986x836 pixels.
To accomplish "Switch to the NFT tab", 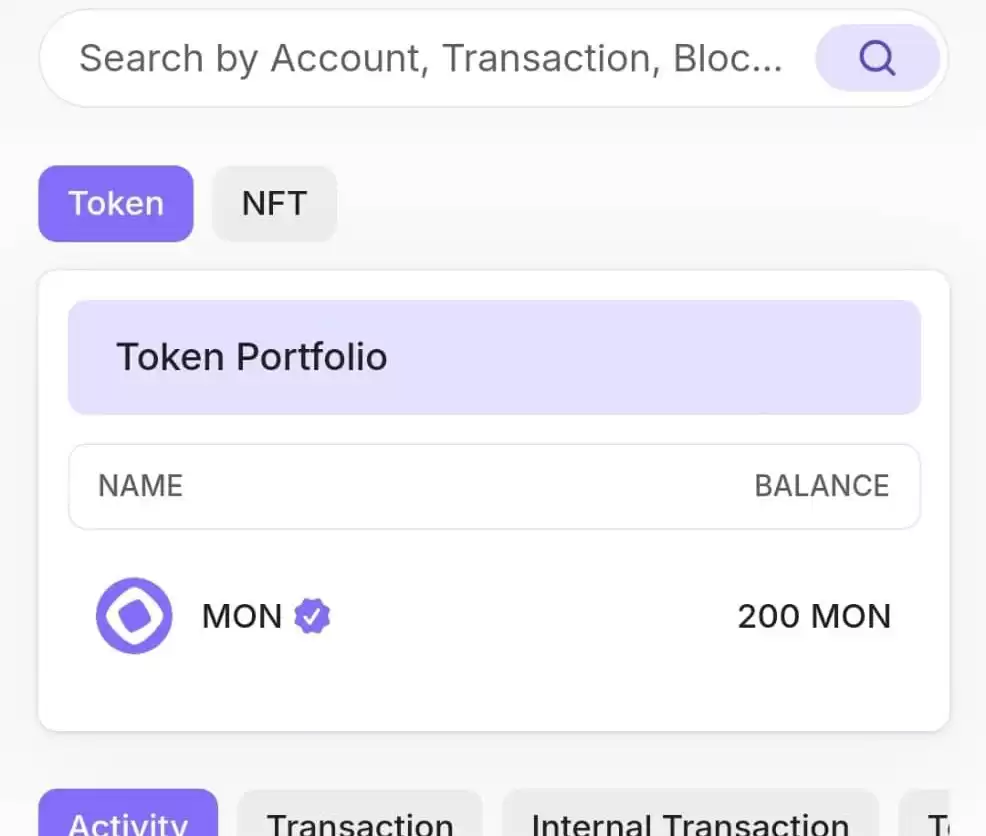I will 274,203.
